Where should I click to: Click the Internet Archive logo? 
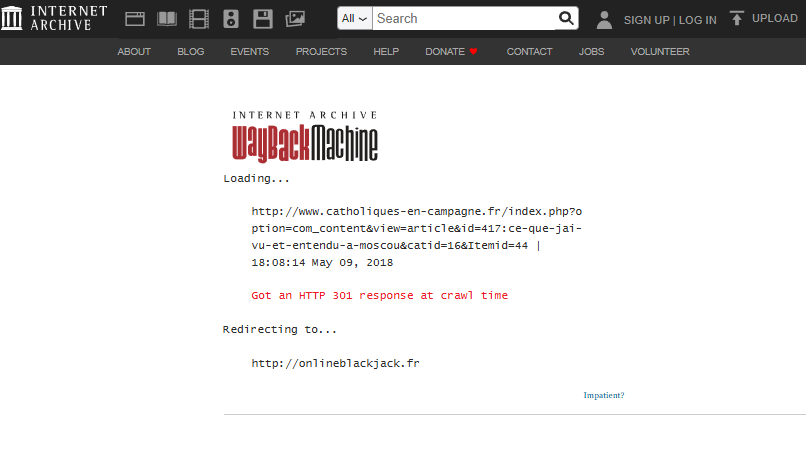click(x=54, y=19)
